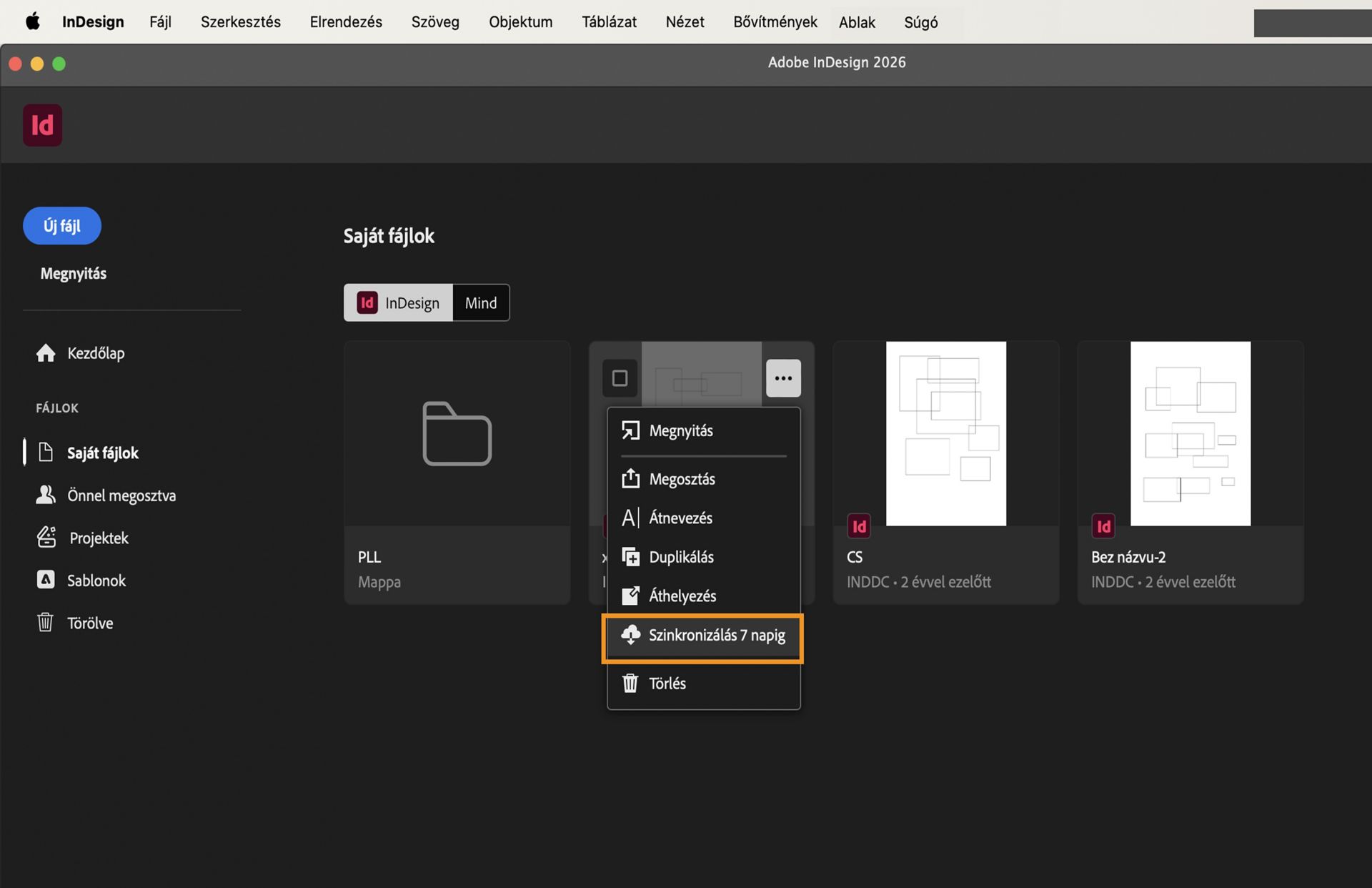The height and width of the screenshot is (888, 1372).
Task: Select the Sablonok templates icon
Action: [x=46, y=580]
